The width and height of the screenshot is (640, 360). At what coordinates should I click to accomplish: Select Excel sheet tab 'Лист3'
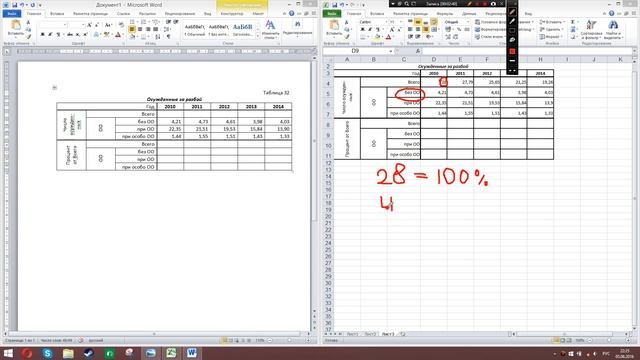(x=387, y=334)
